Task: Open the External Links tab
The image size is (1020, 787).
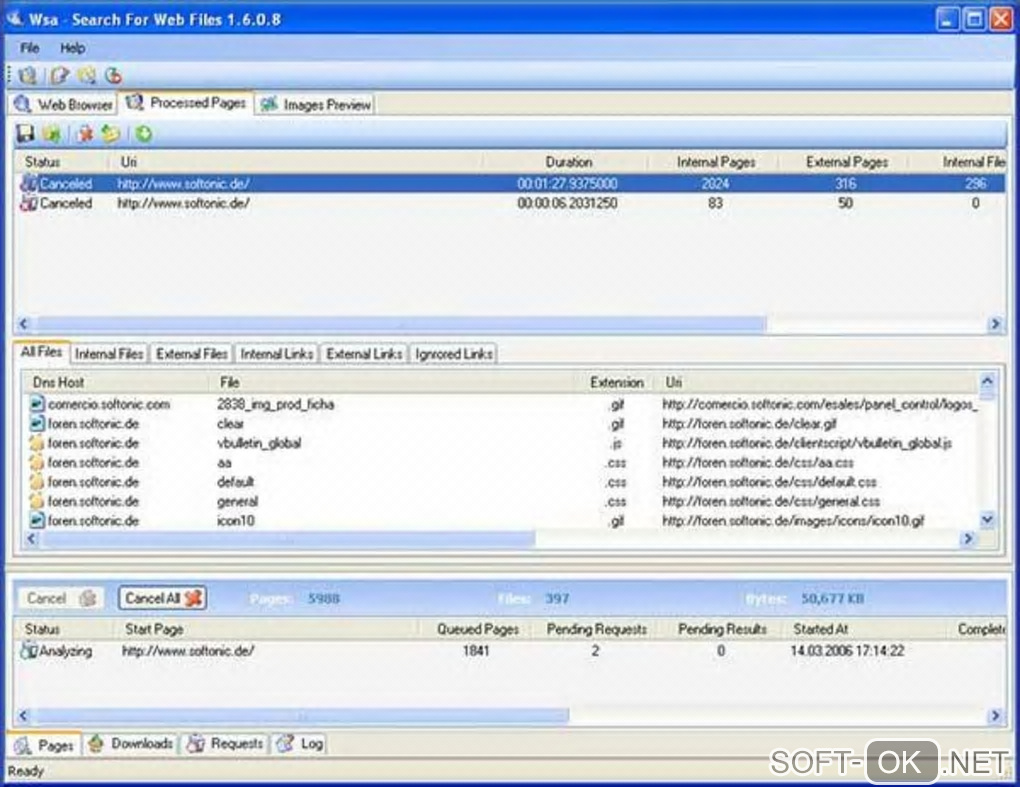Action: [x=364, y=354]
